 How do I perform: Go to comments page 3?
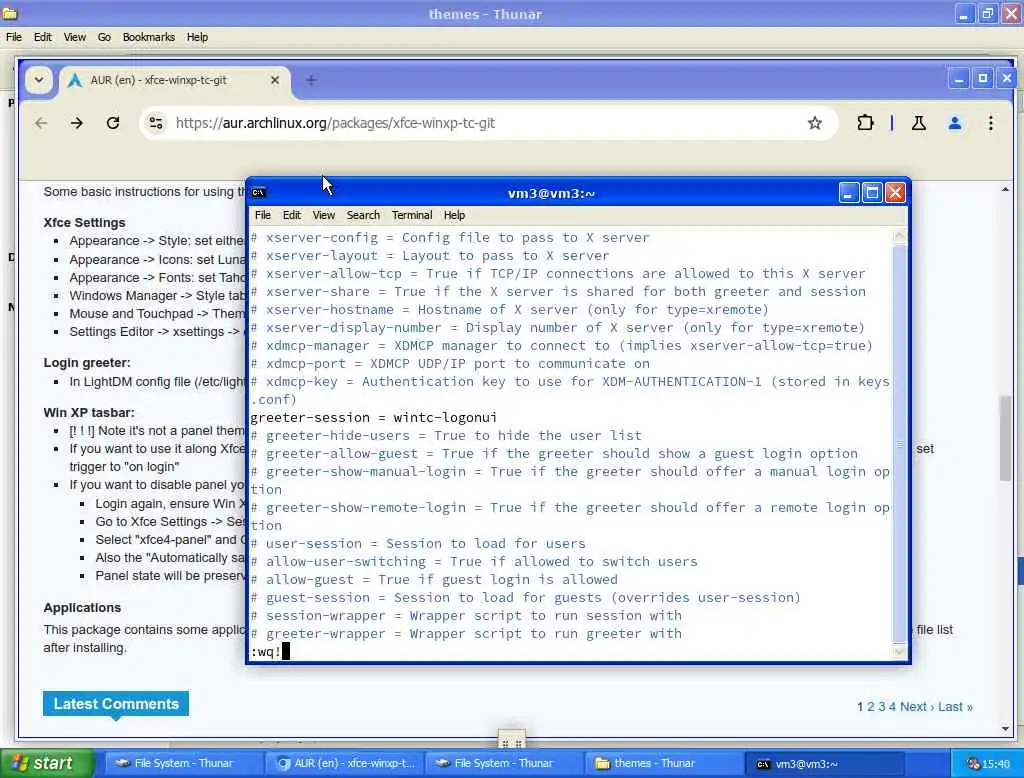click(881, 707)
